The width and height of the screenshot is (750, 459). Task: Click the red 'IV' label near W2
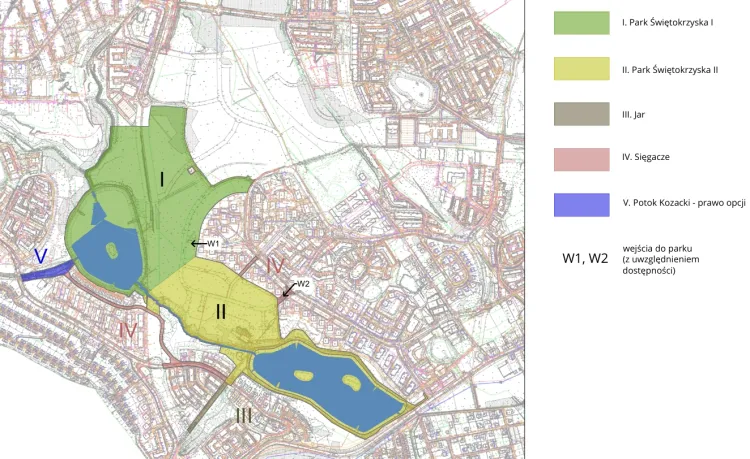point(275,266)
